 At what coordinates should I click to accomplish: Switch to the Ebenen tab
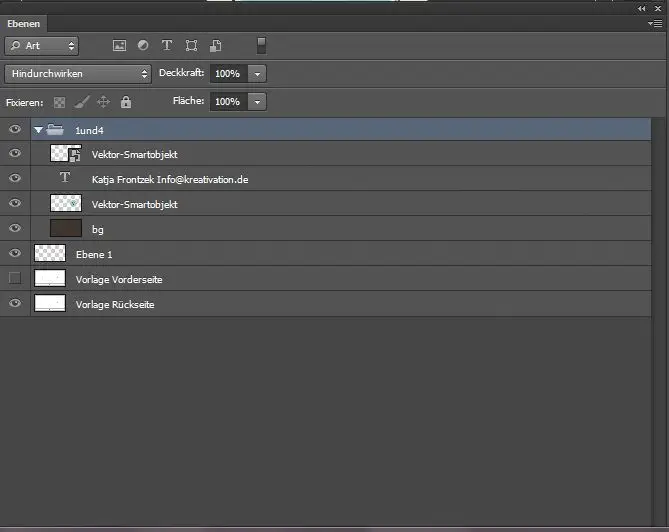point(23,24)
